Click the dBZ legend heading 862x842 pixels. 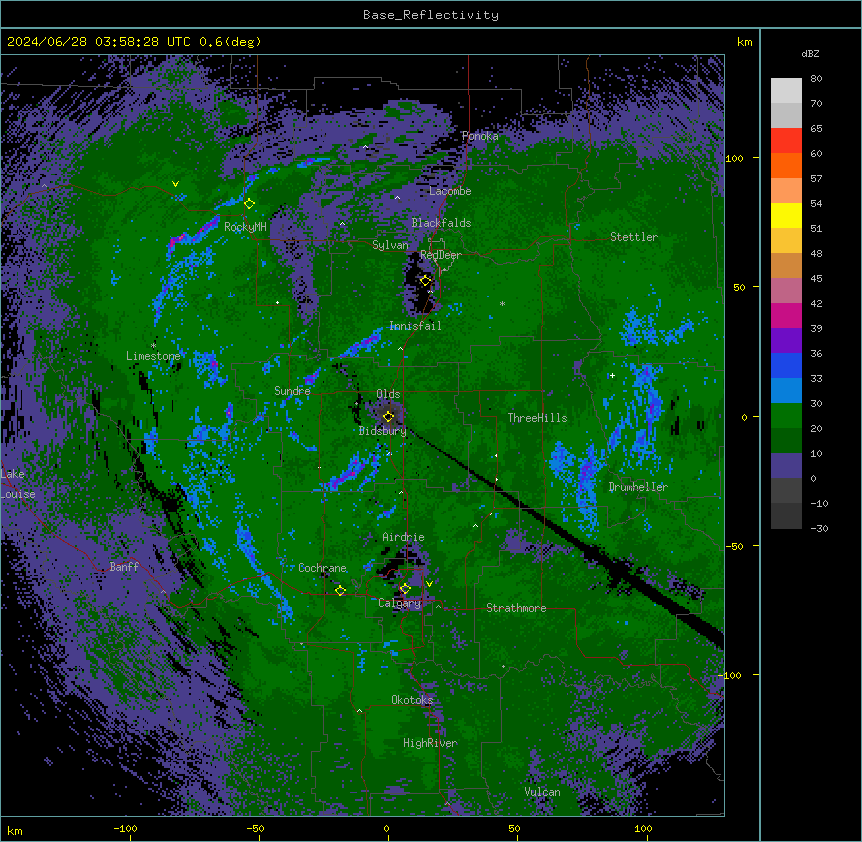tap(810, 53)
